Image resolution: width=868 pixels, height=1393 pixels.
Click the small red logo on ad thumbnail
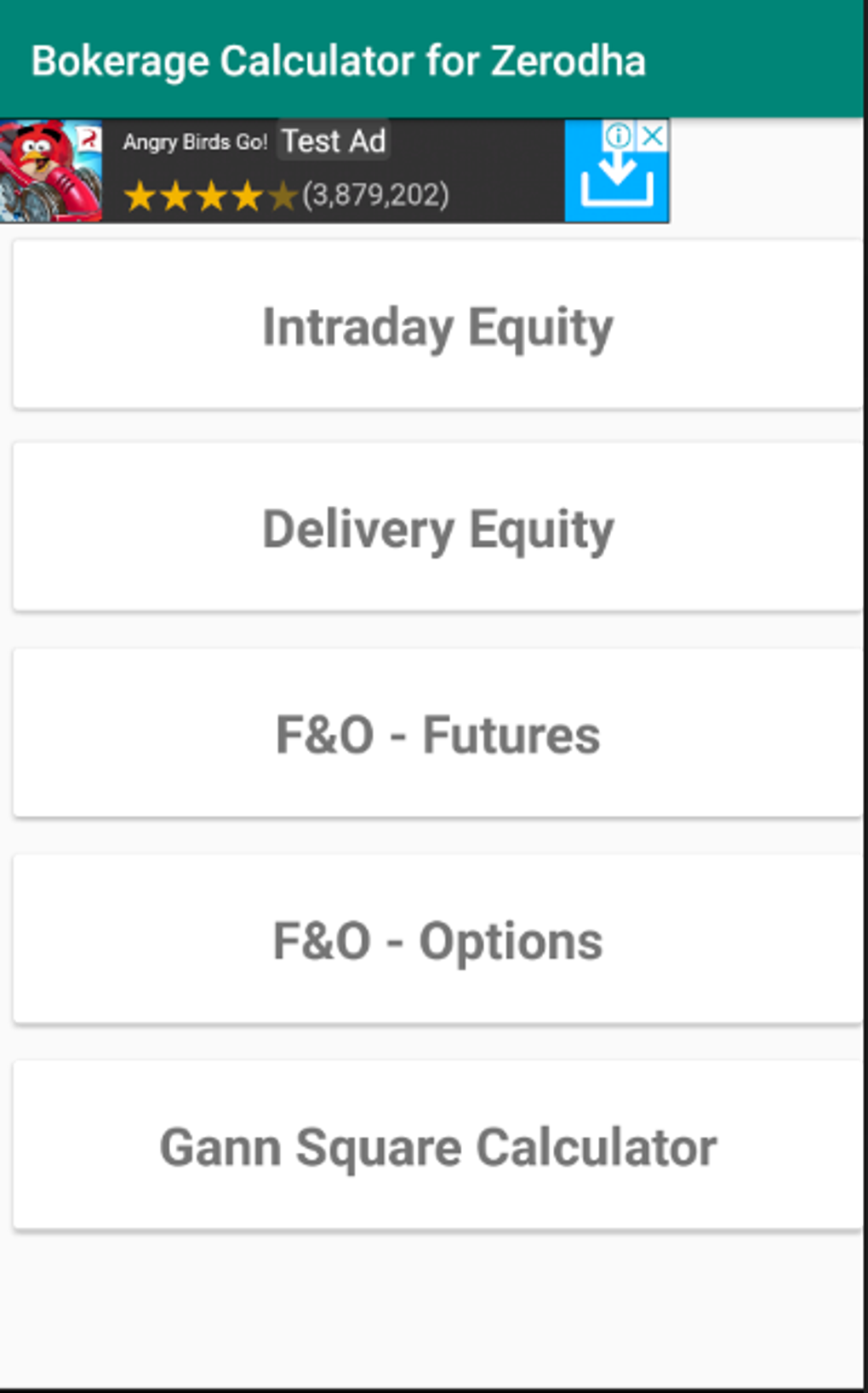[x=89, y=137]
